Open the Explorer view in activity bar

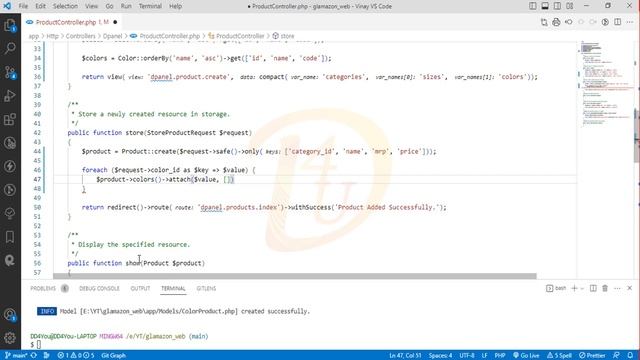point(10,26)
